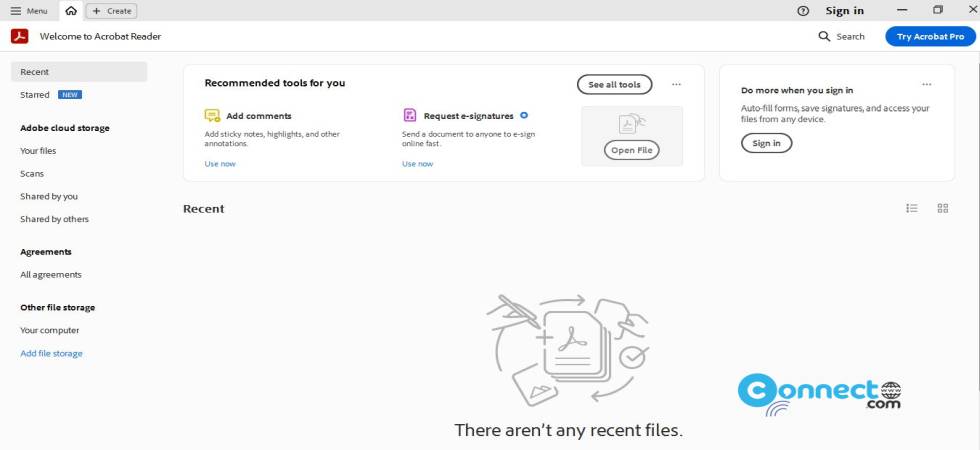Open Starred in the sidebar
Screen dimensions: 980x450
tap(34, 95)
